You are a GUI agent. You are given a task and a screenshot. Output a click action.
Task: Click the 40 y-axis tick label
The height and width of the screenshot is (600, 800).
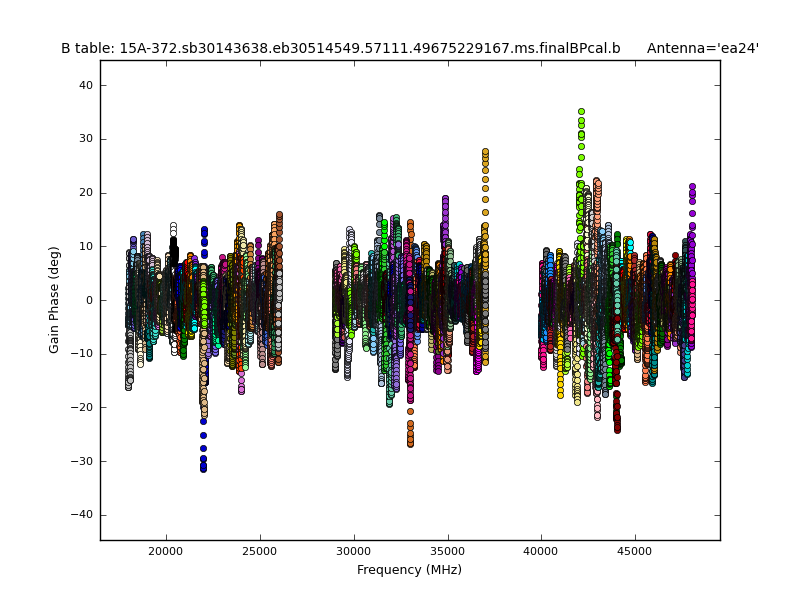coord(86,86)
